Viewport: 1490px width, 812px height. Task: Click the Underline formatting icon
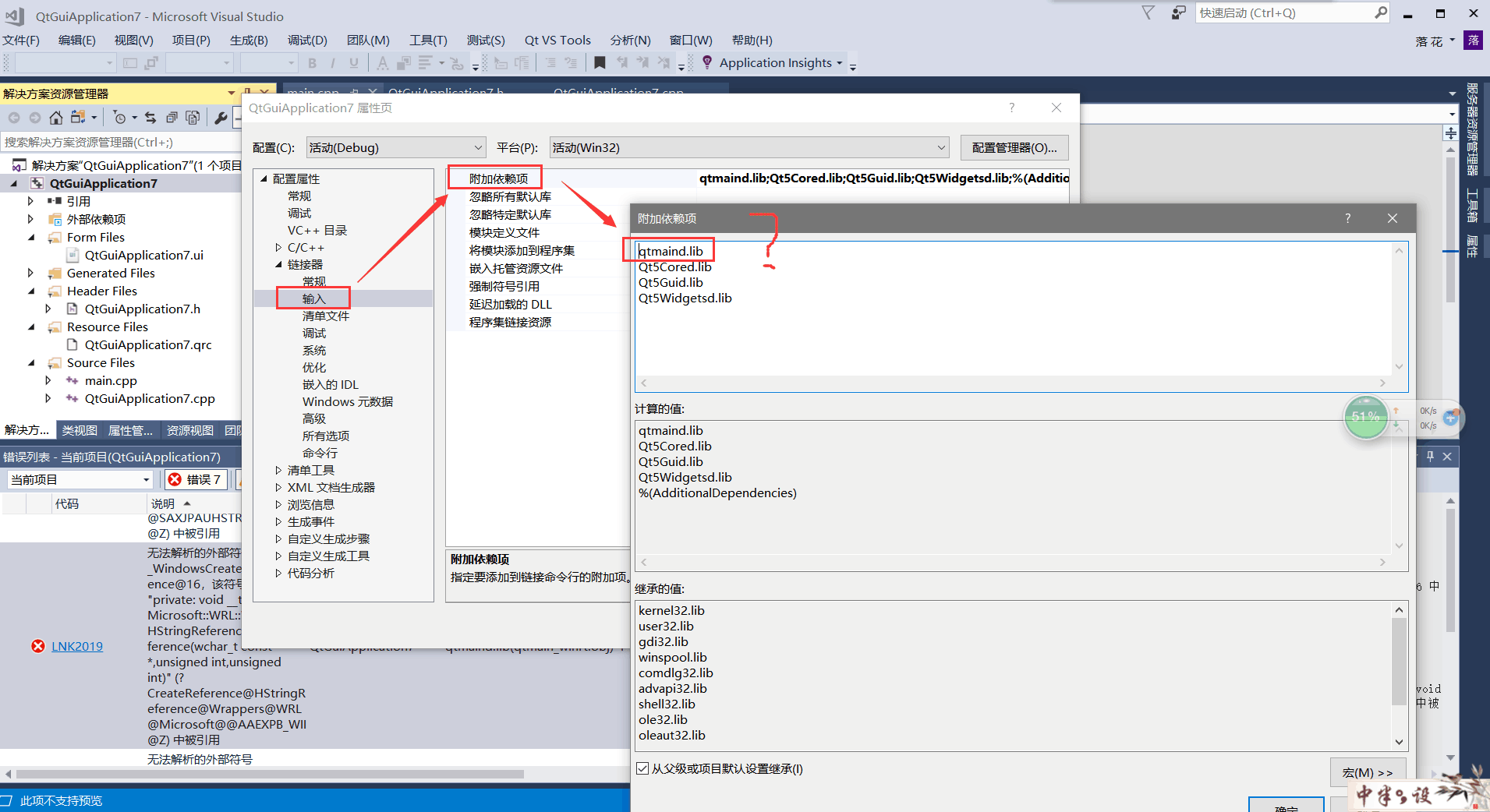354,63
